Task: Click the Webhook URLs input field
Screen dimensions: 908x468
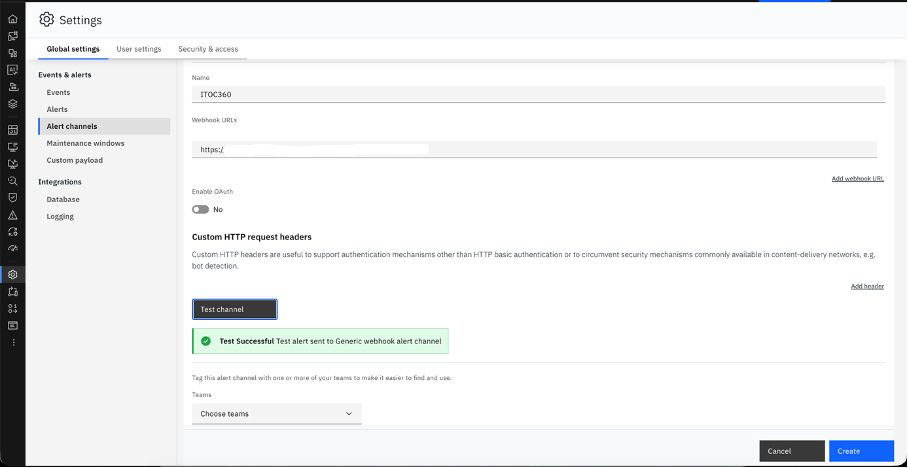Action: (x=534, y=149)
